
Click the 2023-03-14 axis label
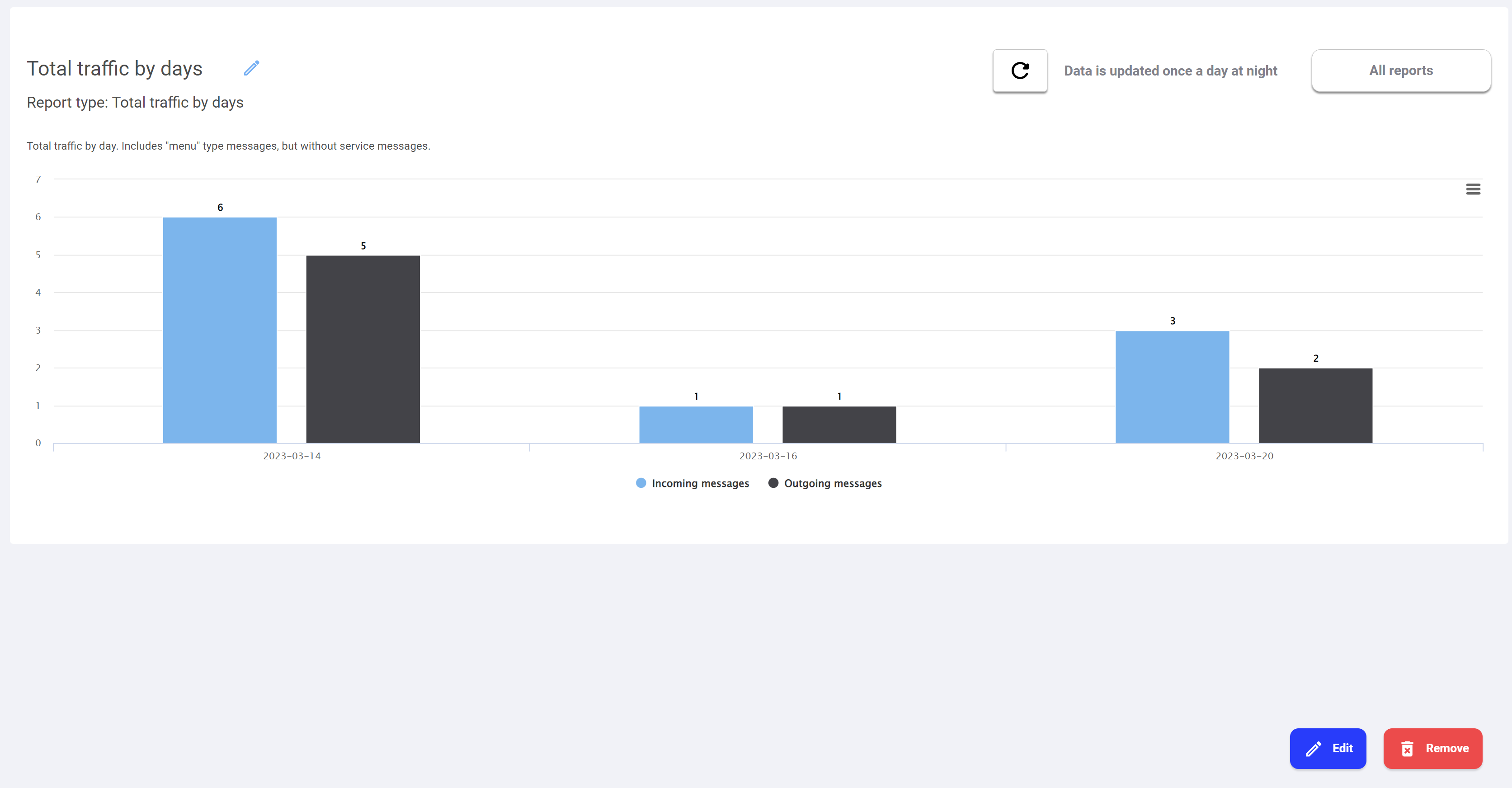[x=292, y=456]
